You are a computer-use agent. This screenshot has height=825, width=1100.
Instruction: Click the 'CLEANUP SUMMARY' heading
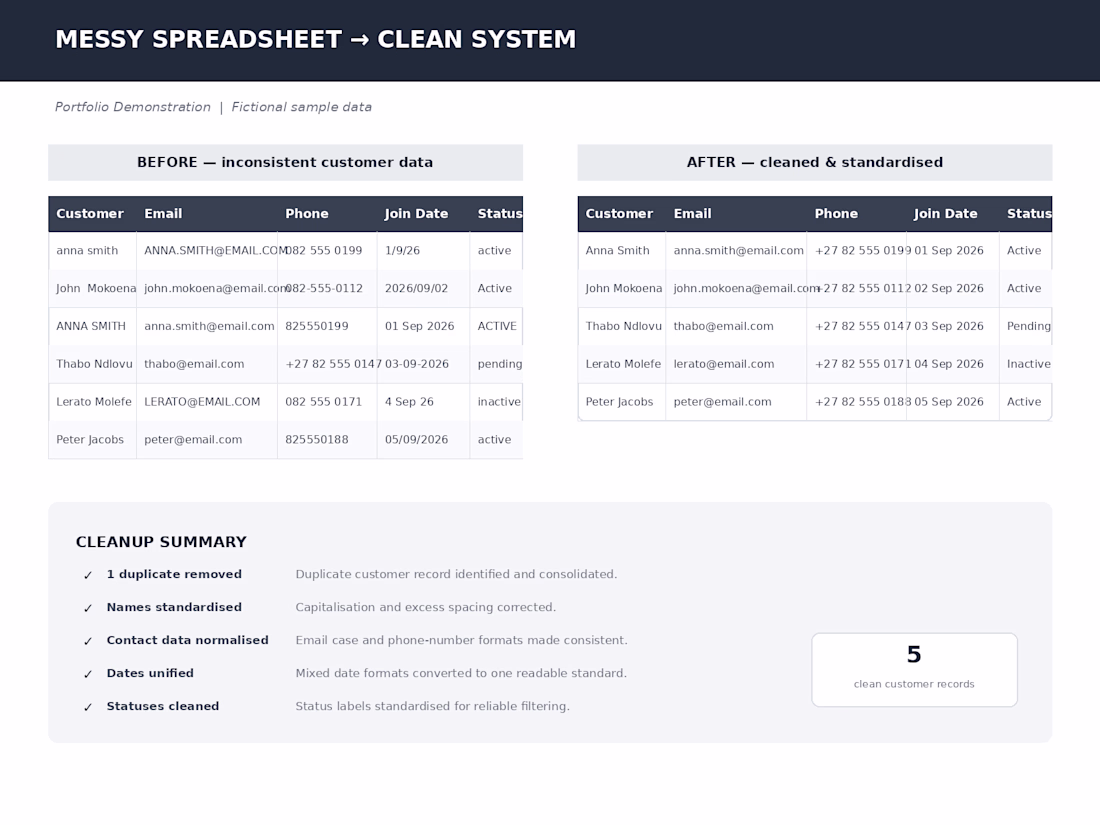[x=161, y=542]
